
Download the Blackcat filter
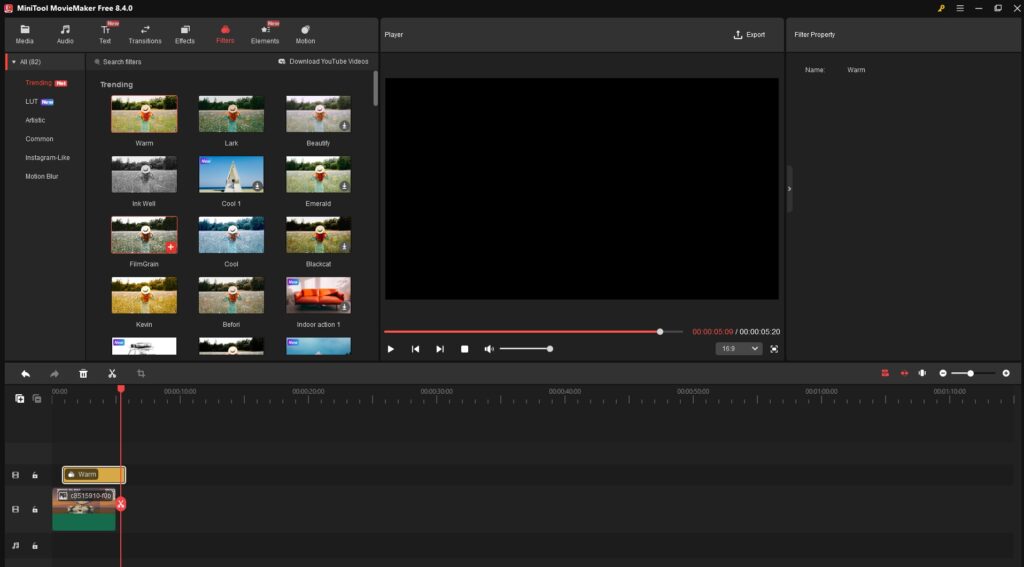(344, 247)
